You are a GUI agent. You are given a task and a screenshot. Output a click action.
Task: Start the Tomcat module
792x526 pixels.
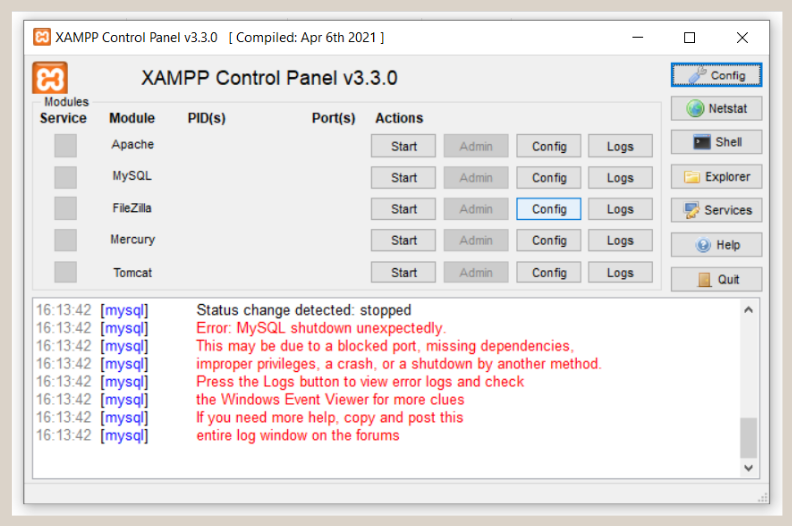403,272
